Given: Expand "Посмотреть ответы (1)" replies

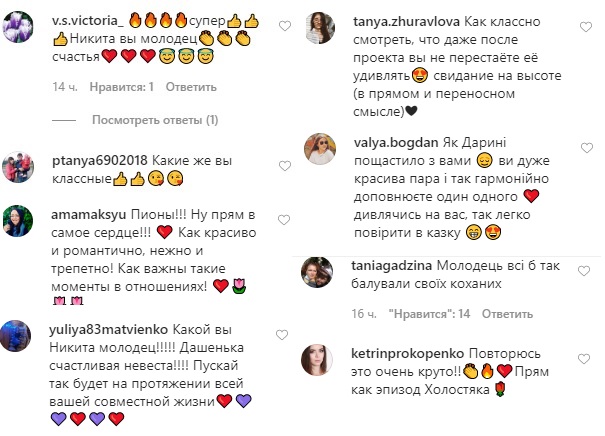Looking at the screenshot, I should coord(154,121).
